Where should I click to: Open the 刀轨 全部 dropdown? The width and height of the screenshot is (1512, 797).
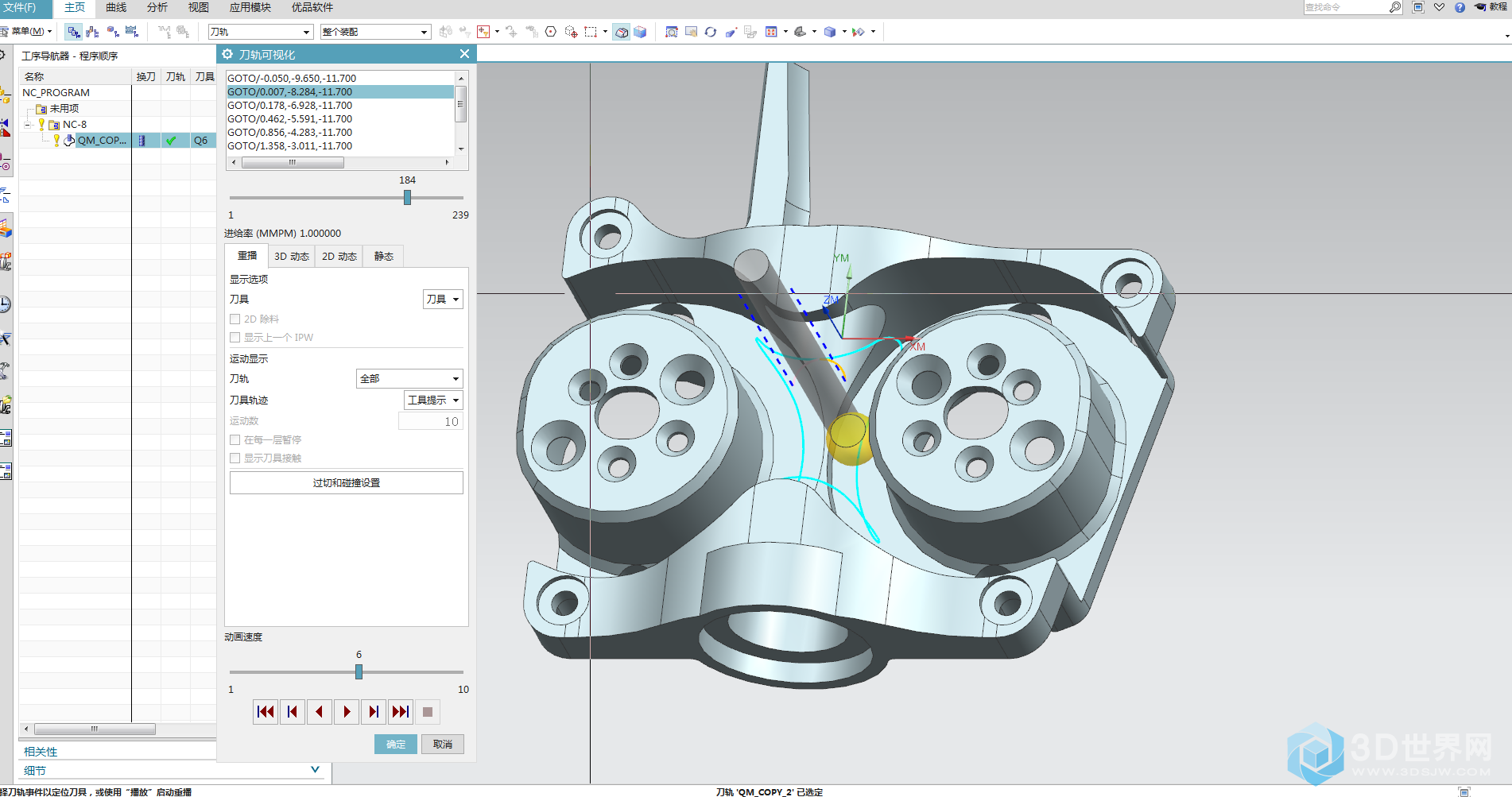(x=409, y=379)
